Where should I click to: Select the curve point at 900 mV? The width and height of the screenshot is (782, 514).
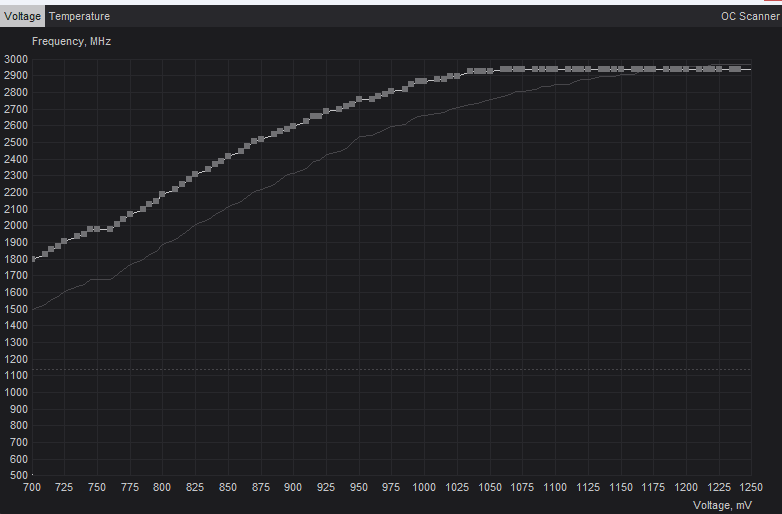coord(293,126)
